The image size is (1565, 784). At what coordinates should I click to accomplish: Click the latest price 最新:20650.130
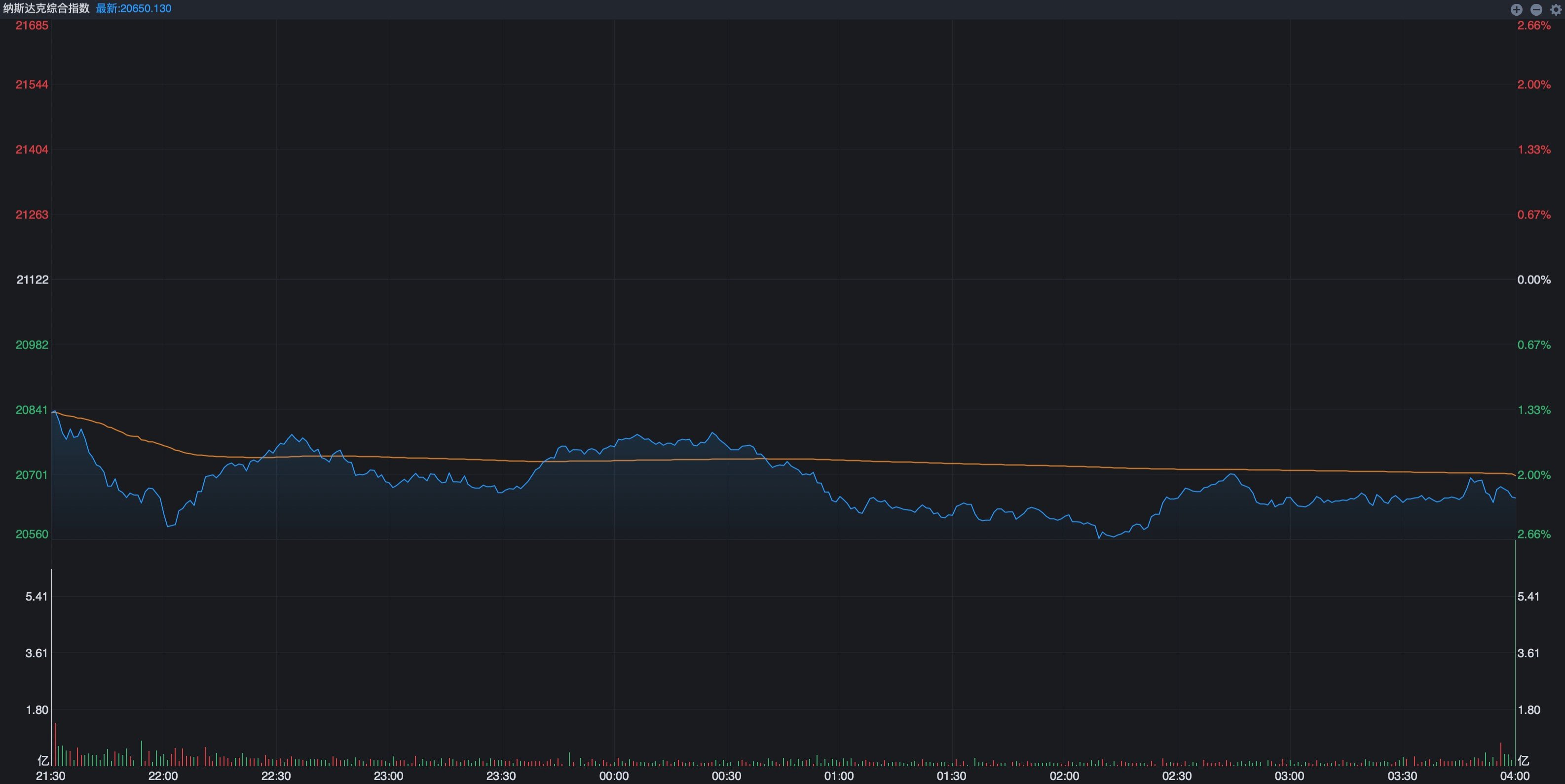coord(134,8)
